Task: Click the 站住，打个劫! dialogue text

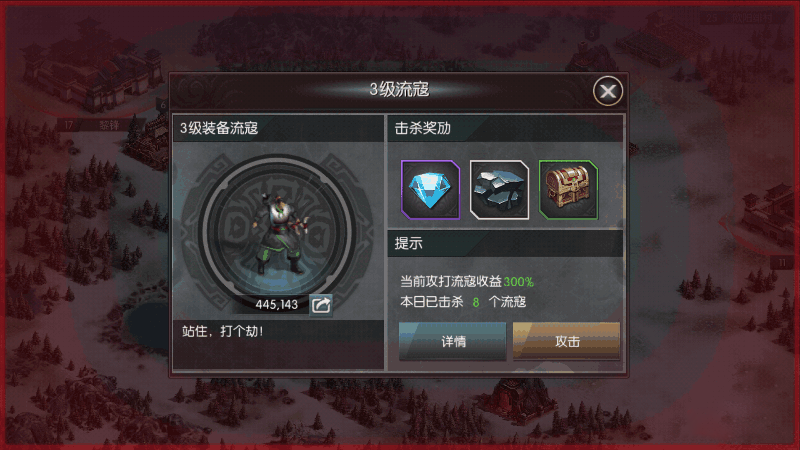Action: pyautogui.click(x=223, y=332)
